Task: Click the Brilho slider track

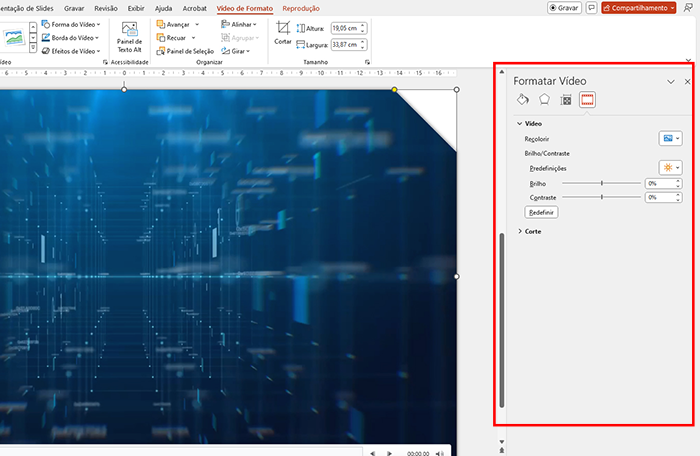Action: tap(602, 183)
